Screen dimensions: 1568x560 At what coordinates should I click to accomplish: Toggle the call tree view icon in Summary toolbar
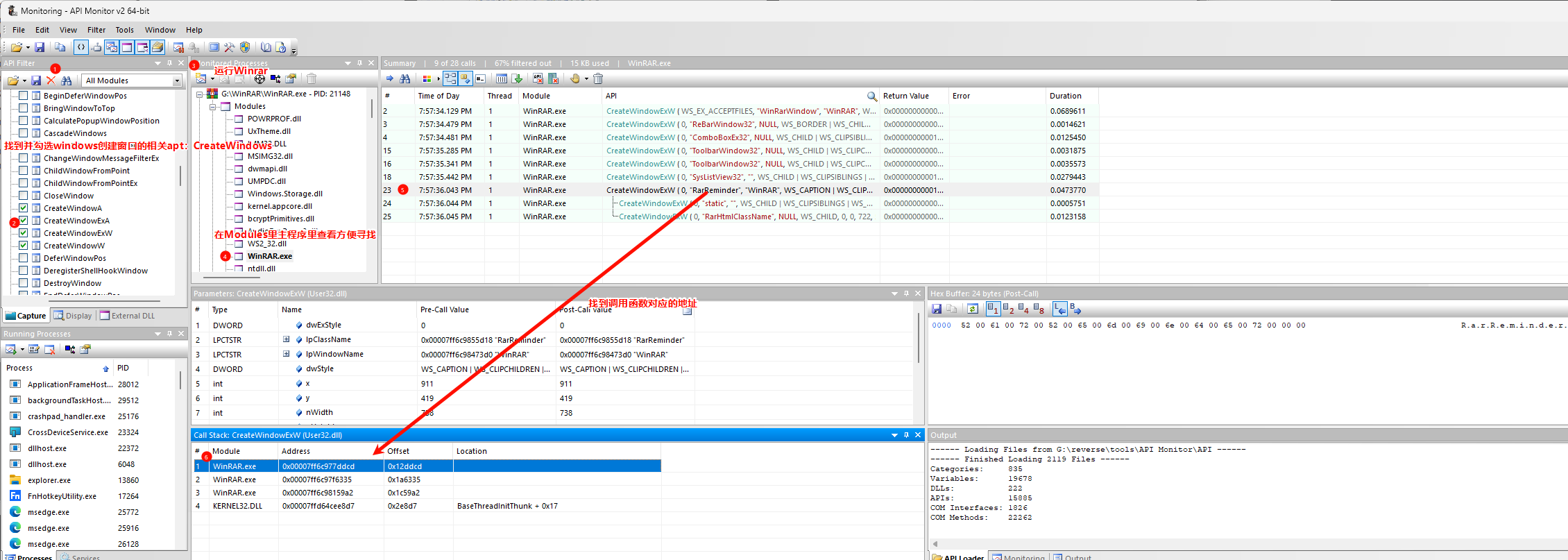(450, 79)
